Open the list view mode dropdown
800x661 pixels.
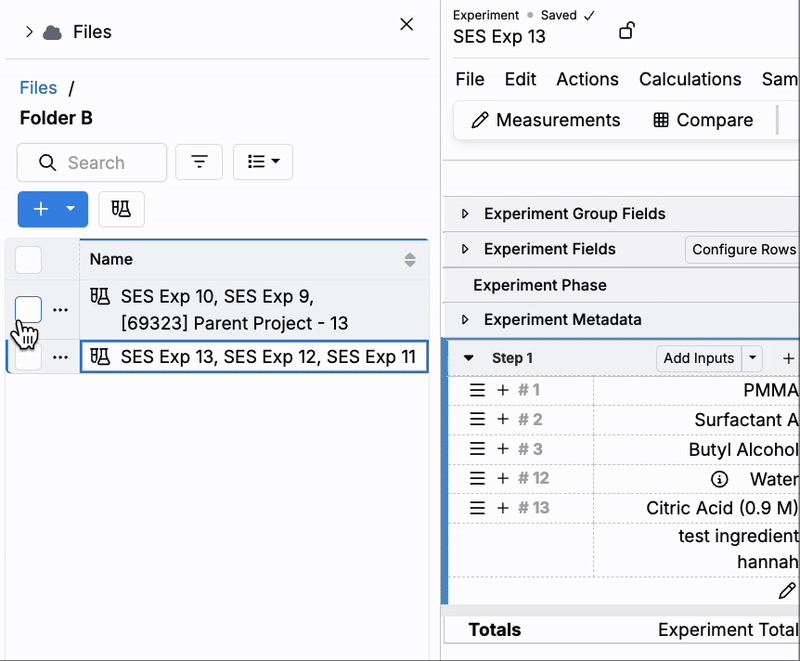pos(263,162)
